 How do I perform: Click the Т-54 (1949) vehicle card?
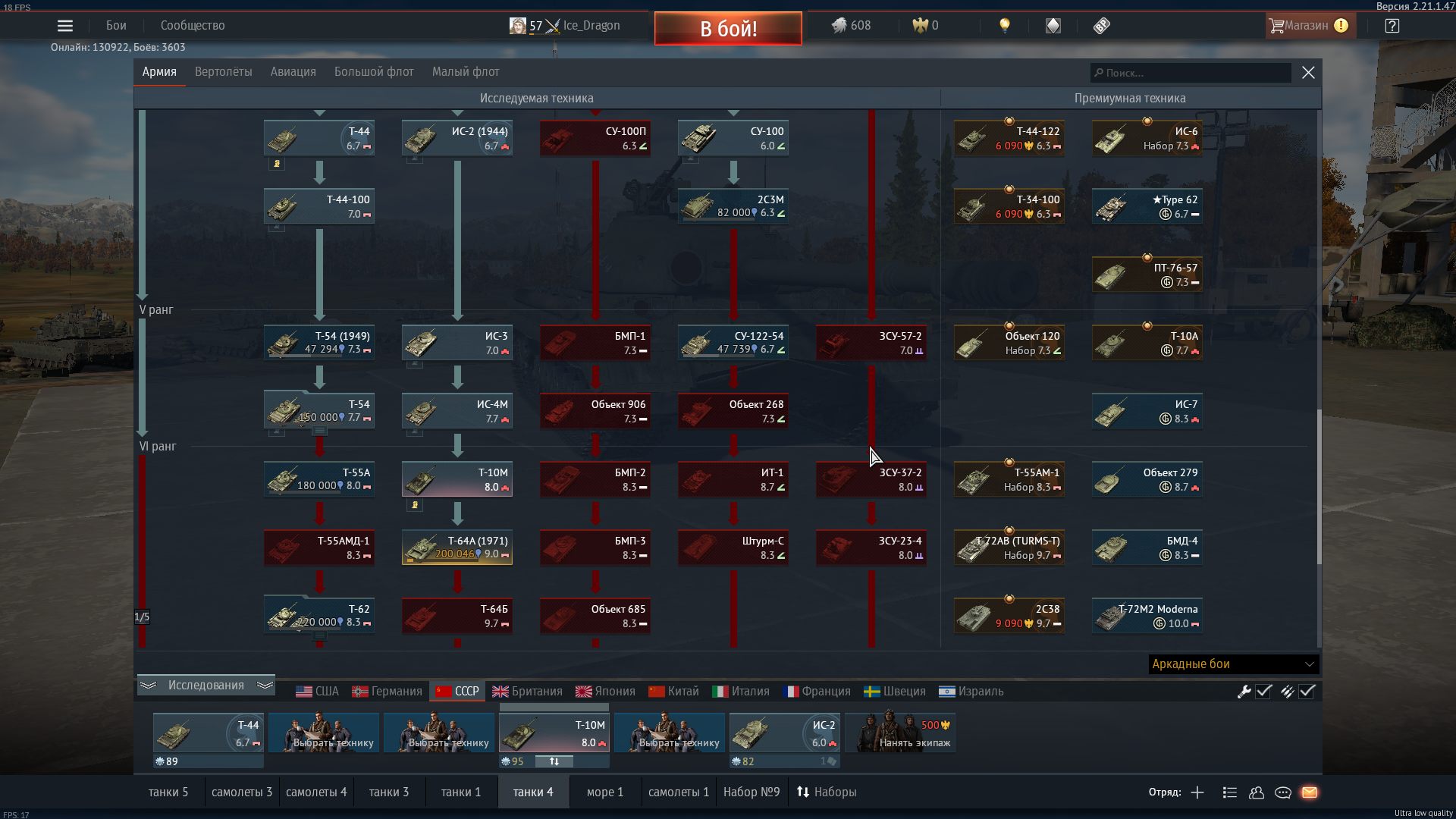[x=318, y=343]
